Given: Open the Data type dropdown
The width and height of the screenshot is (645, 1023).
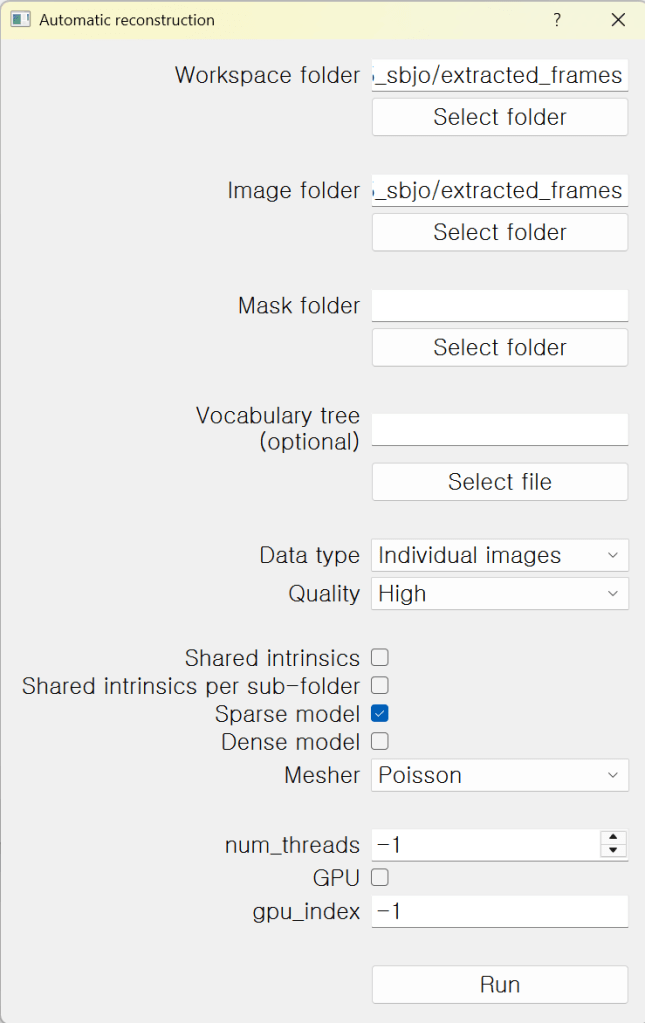Looking at the screenshot, I should [499, 555].
